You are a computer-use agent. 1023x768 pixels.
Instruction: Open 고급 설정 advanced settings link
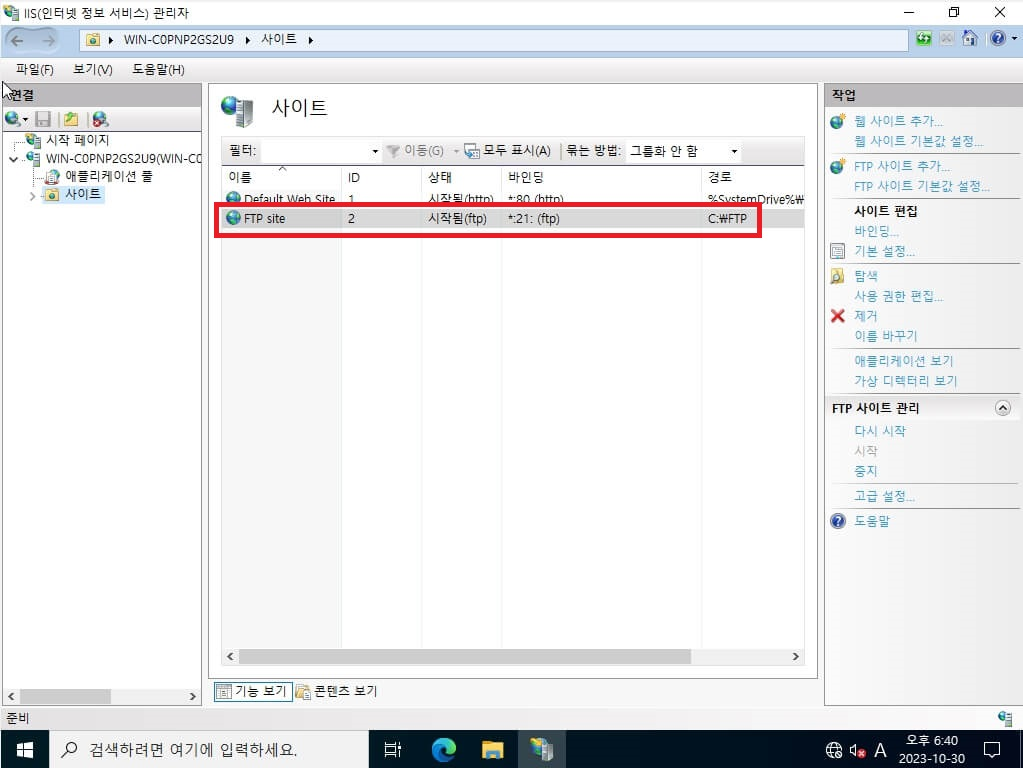(885, 496)
